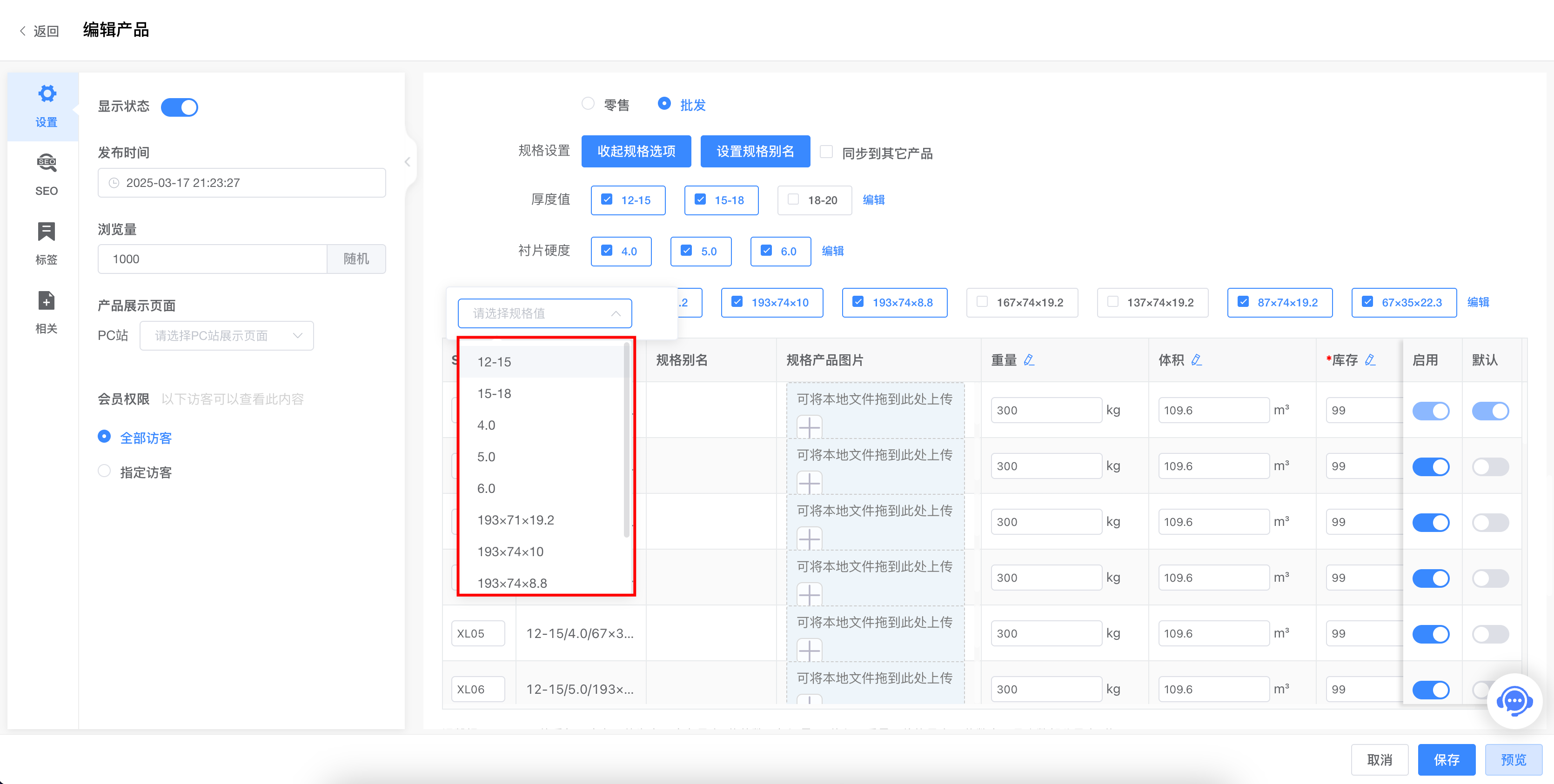Click 编辑 link next to 厚度值
This screenshot has width=1554, height=784.
click(873, 199)
